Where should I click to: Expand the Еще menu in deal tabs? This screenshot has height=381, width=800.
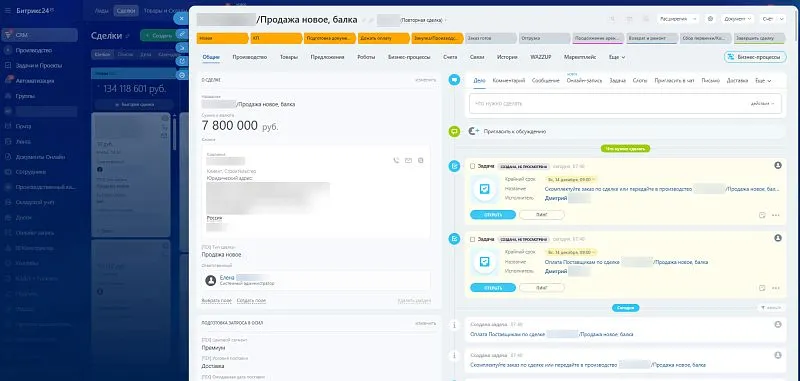pos(617,58)
